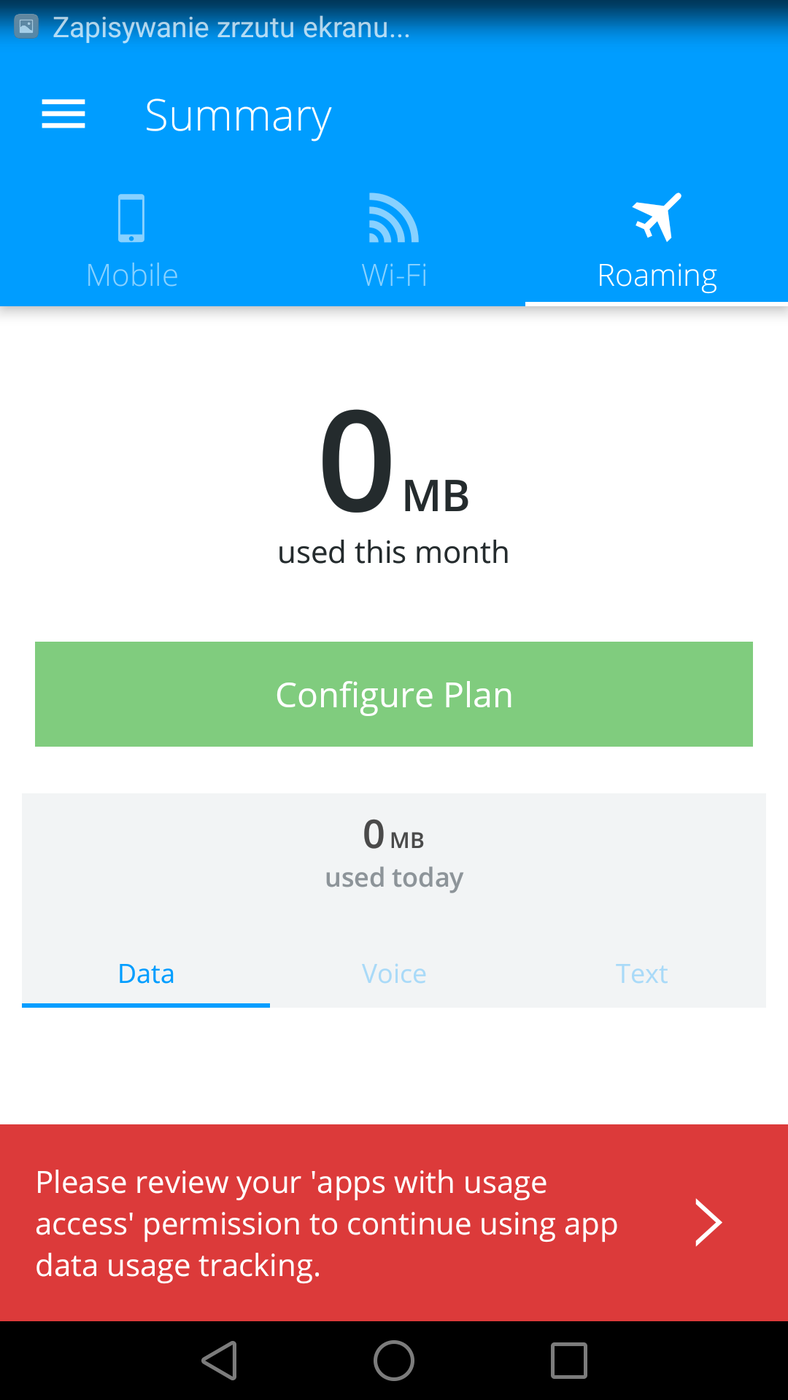Expand the red permission banner arrow
This screenshot has width=788, height=1400.
708,1223
